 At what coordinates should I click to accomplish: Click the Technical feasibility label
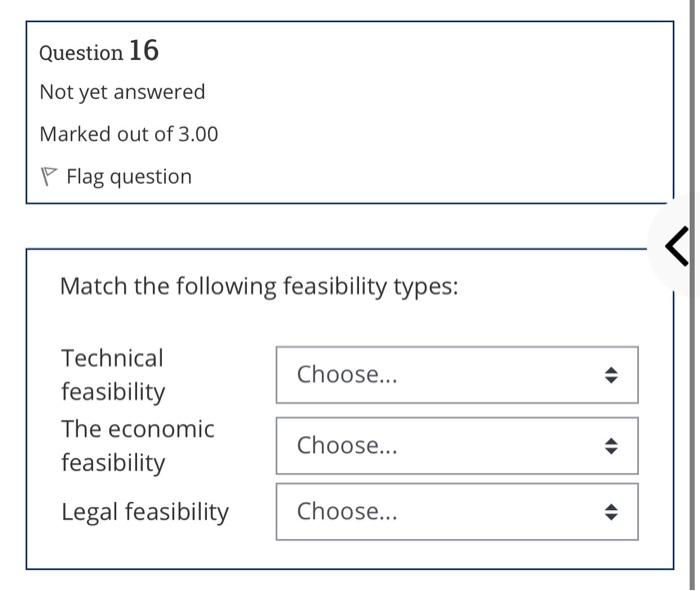tap(113, 374)
